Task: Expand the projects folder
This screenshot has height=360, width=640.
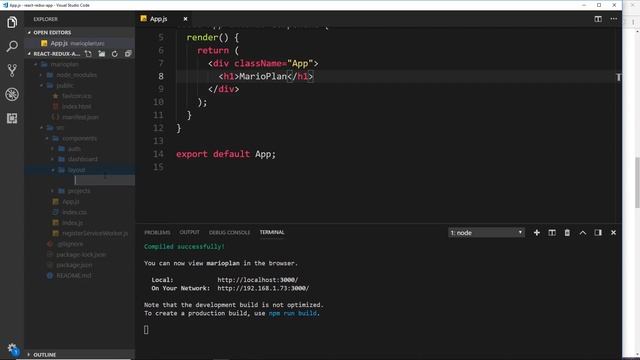Action: coord(80,191)
